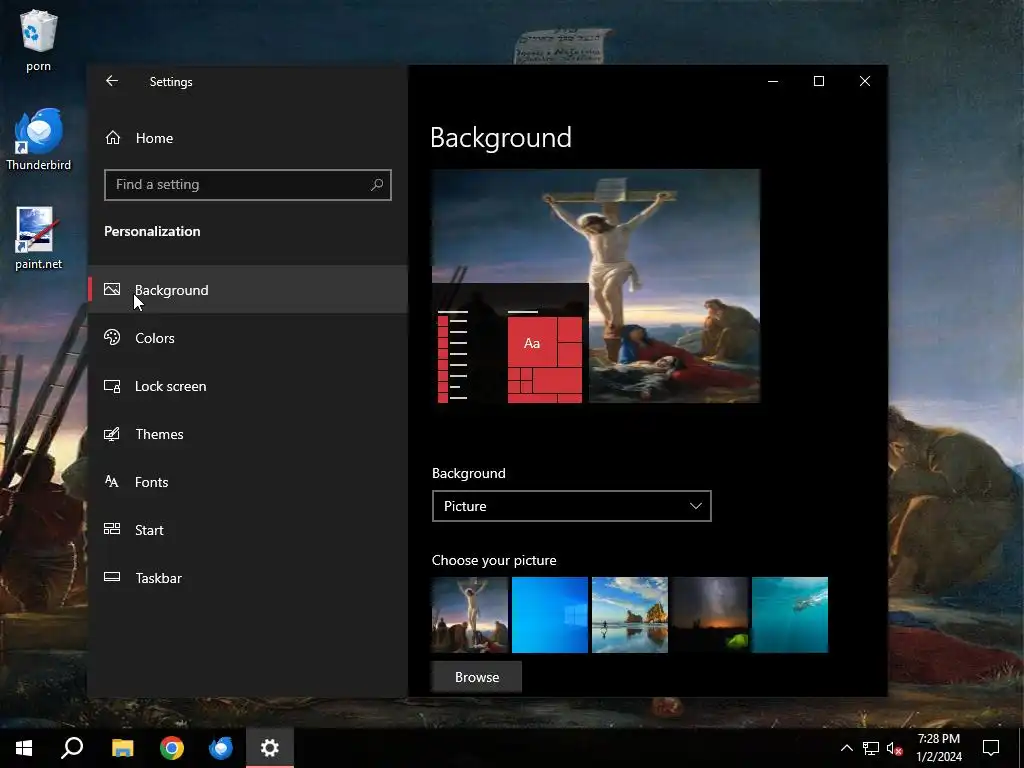Focus the Find a setting search box

coord(248,185)
